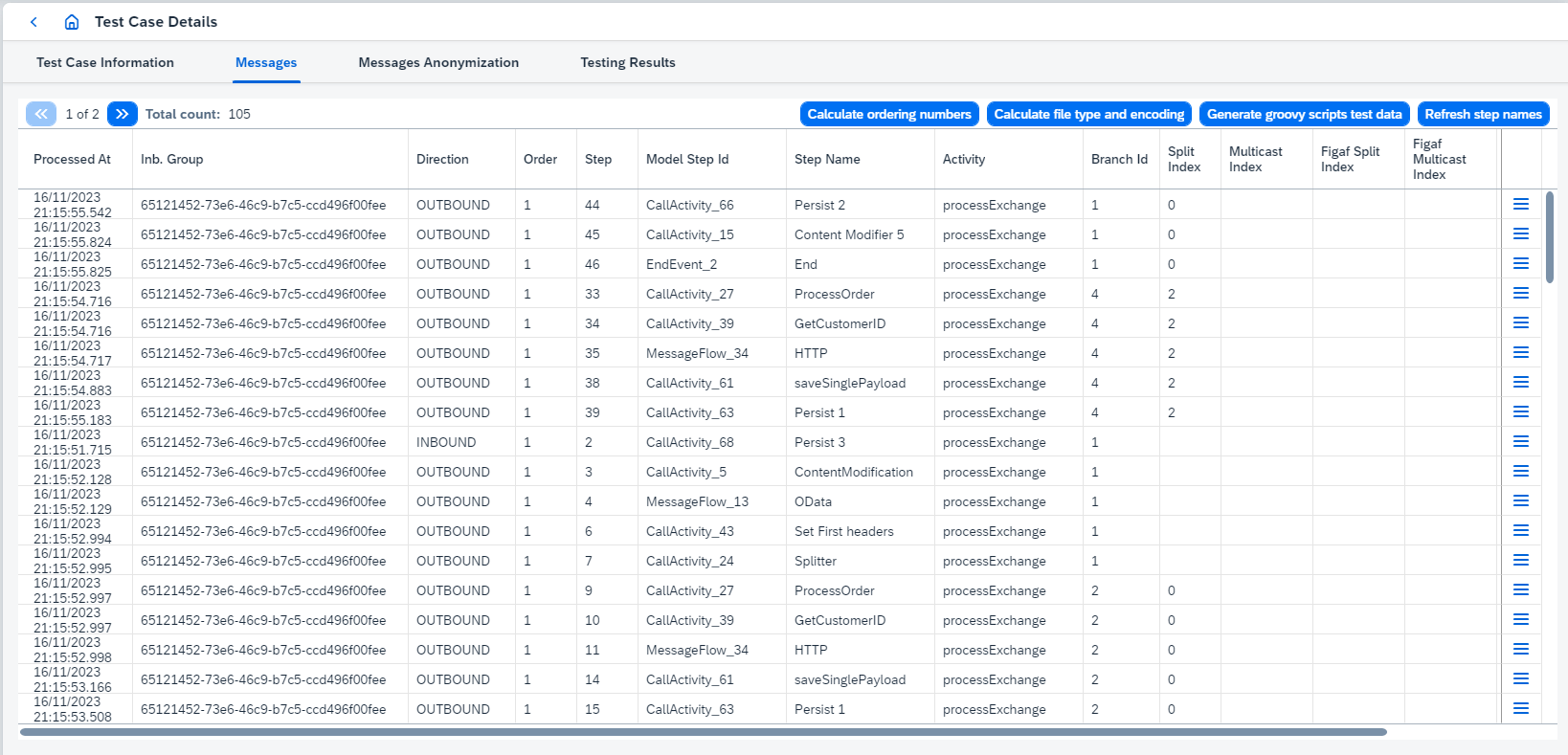1568x755 pixels.
Task: Go back using the left chevron icon
Action: pyautogui.click(x=34, y=21)
